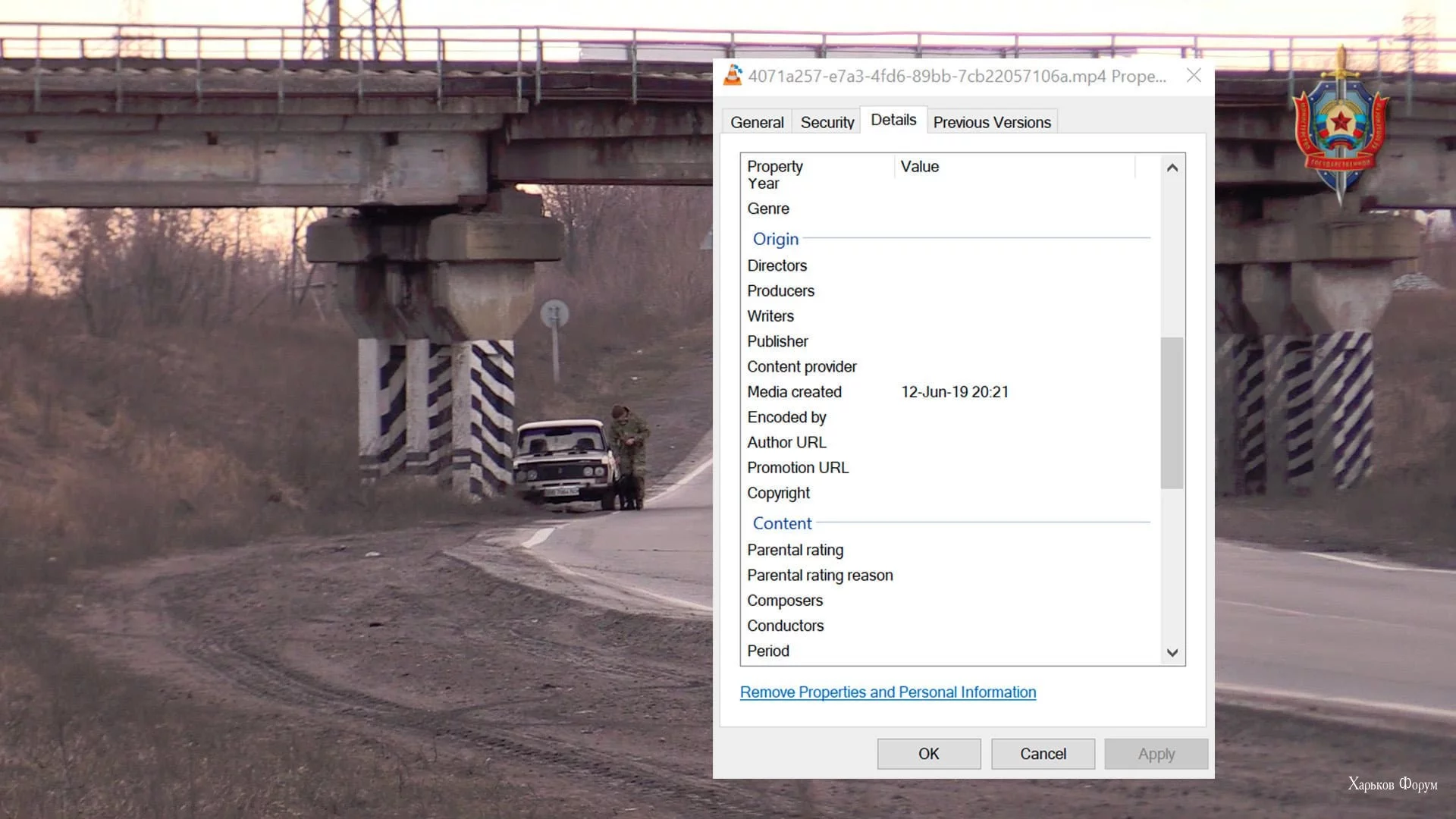The image size is (1456, 819).
Task: Open the Security tab
Action: (827, 122)
